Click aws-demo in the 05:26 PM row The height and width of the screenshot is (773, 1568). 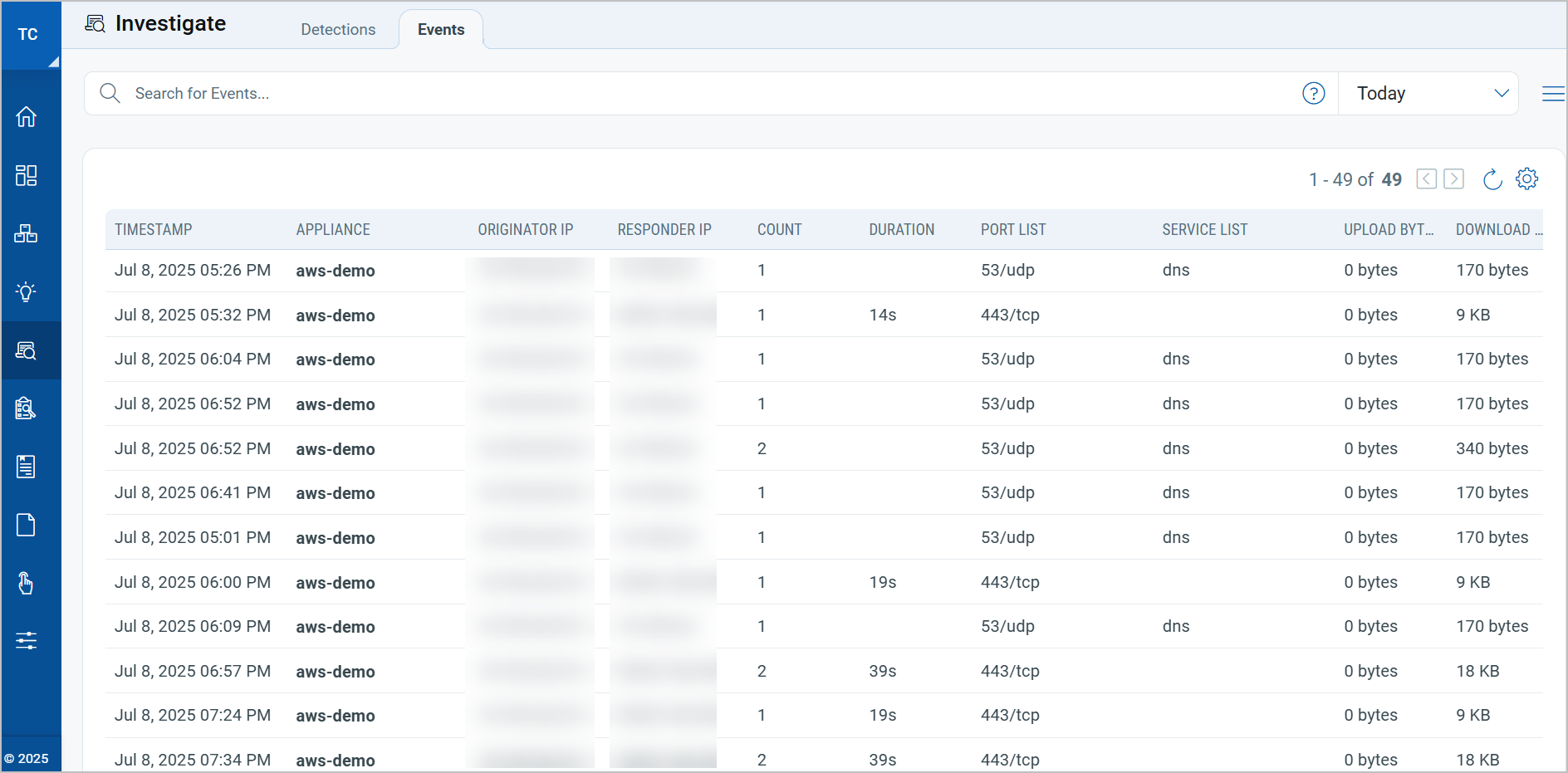click(336, 271)
